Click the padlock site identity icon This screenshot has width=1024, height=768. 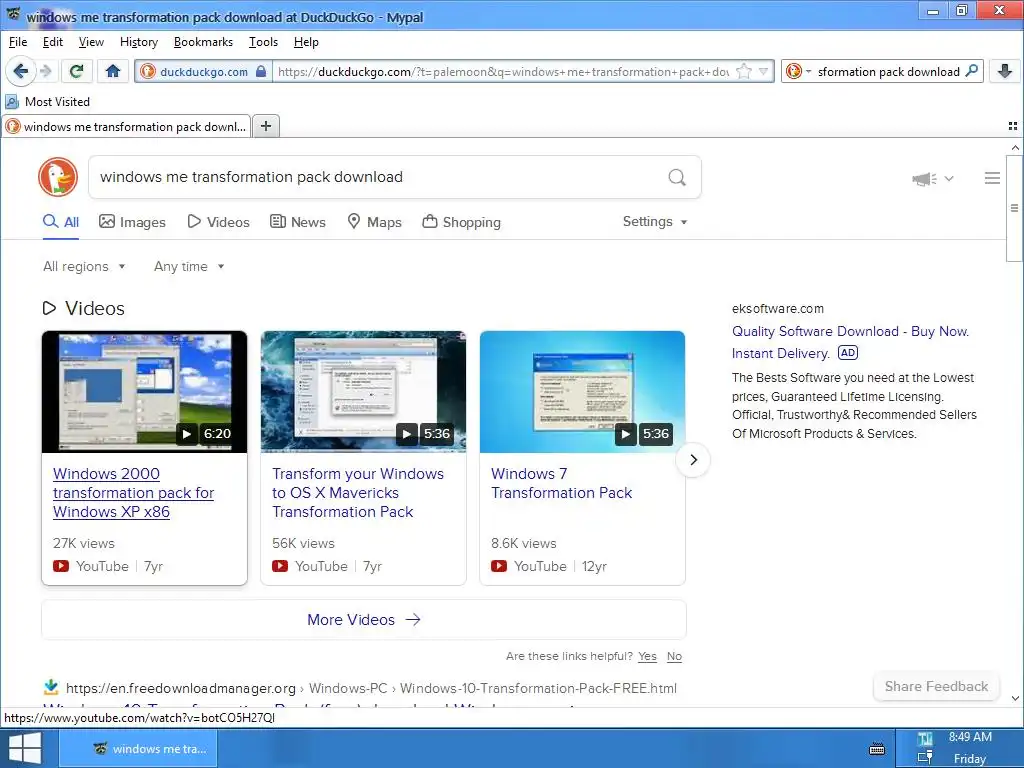coord(261,71)
